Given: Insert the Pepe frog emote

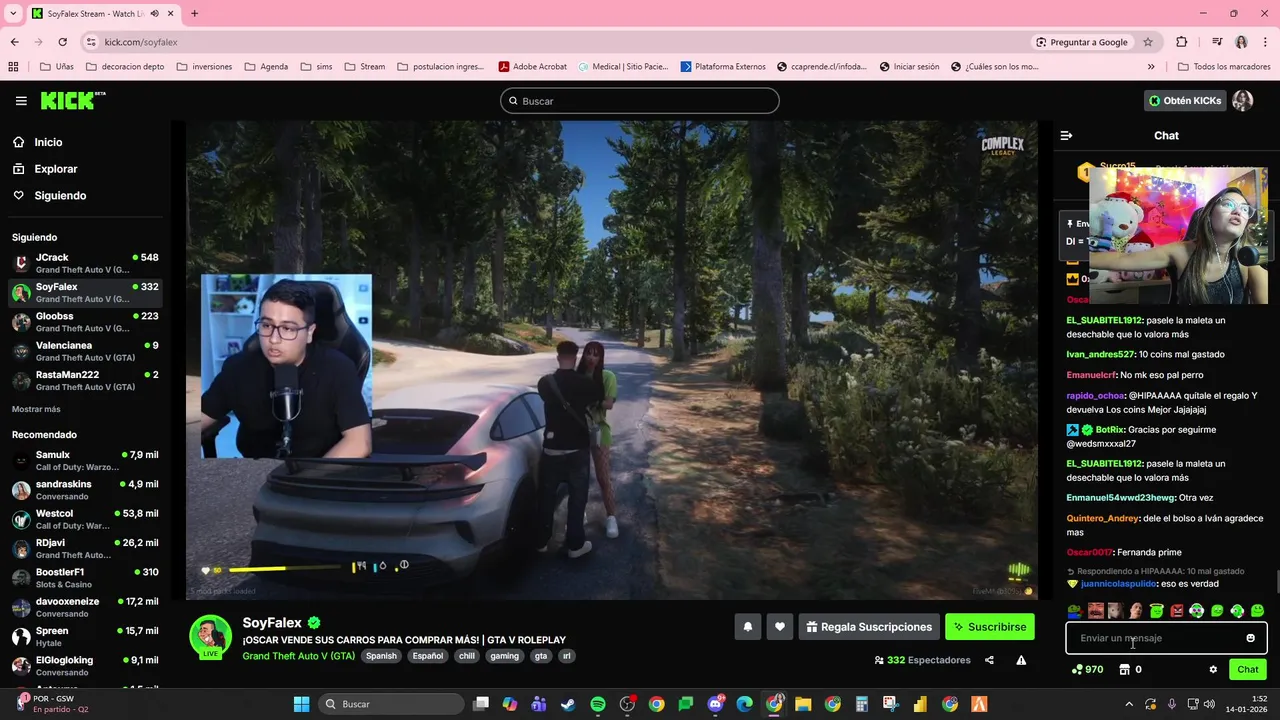Looking at the screenshot, I should click(x=1074, y=611).
